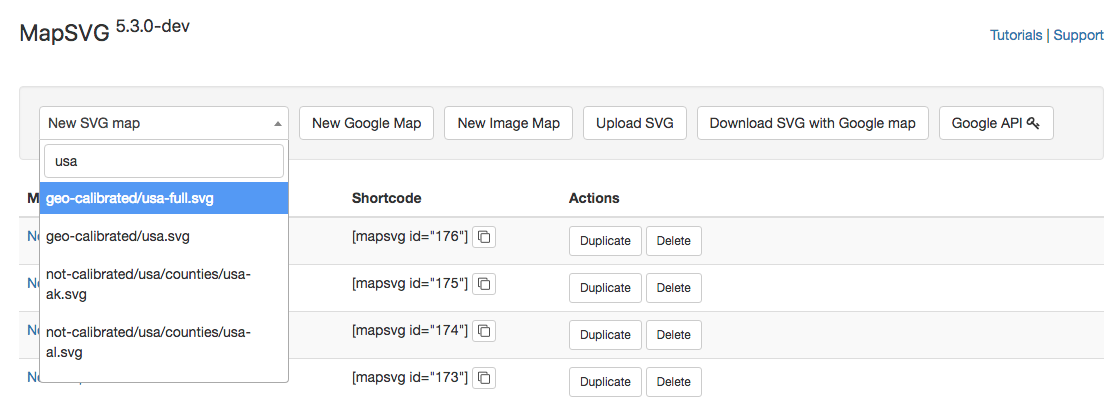The height and width of the screenshot is (405, 1114).
Task: Click Download SVG with Google map
Action: [x=813, y=123]
